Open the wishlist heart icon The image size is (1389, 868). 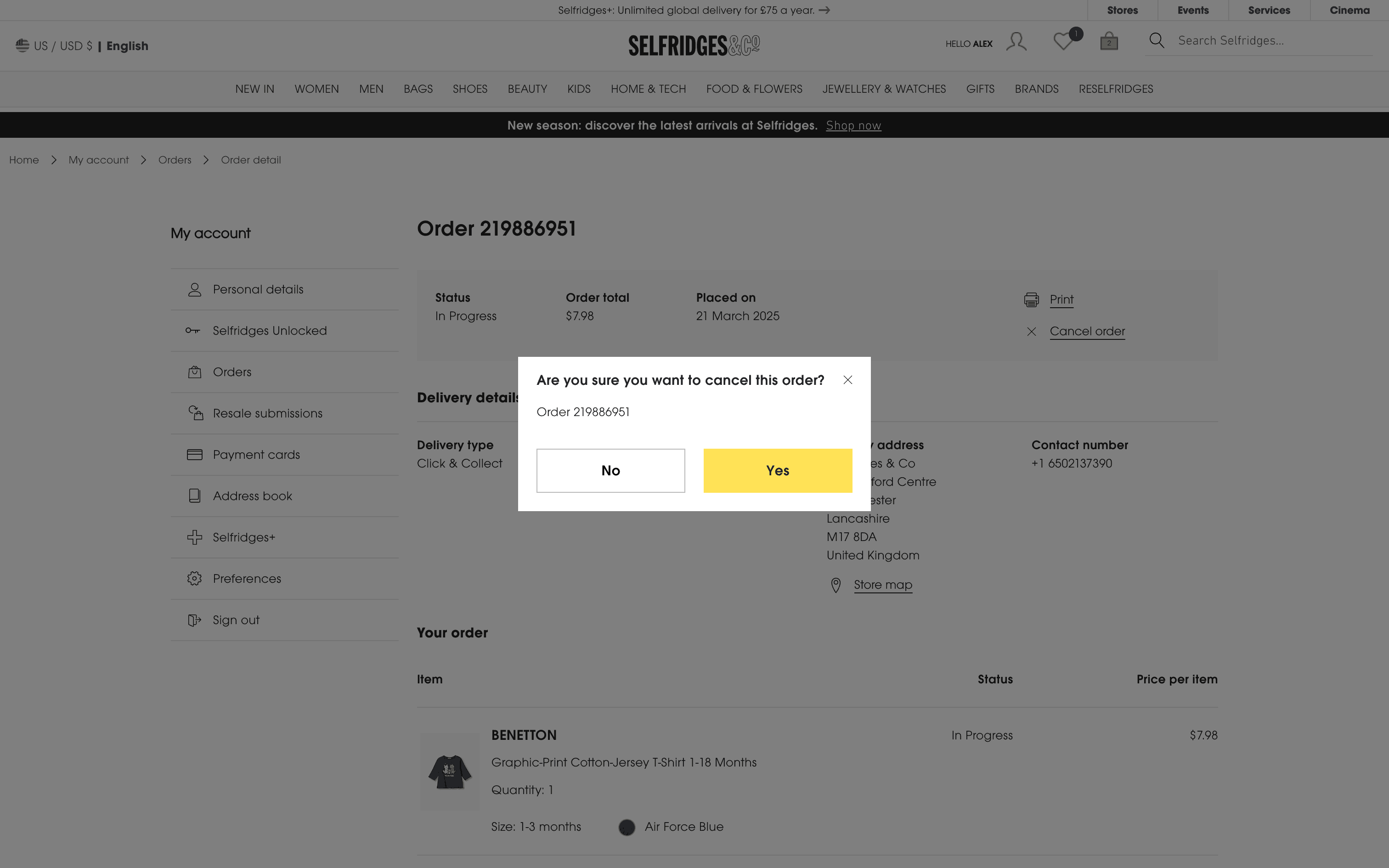[1063, 41]
